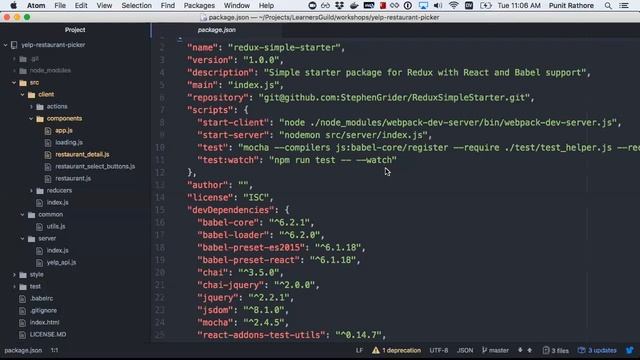Screen dimensions: 640x360
Task: Click the project repo icon
Action: coord(14,45)
